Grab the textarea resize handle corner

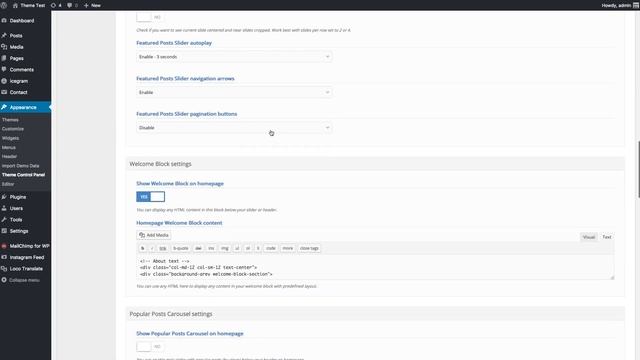pos(612,278)
